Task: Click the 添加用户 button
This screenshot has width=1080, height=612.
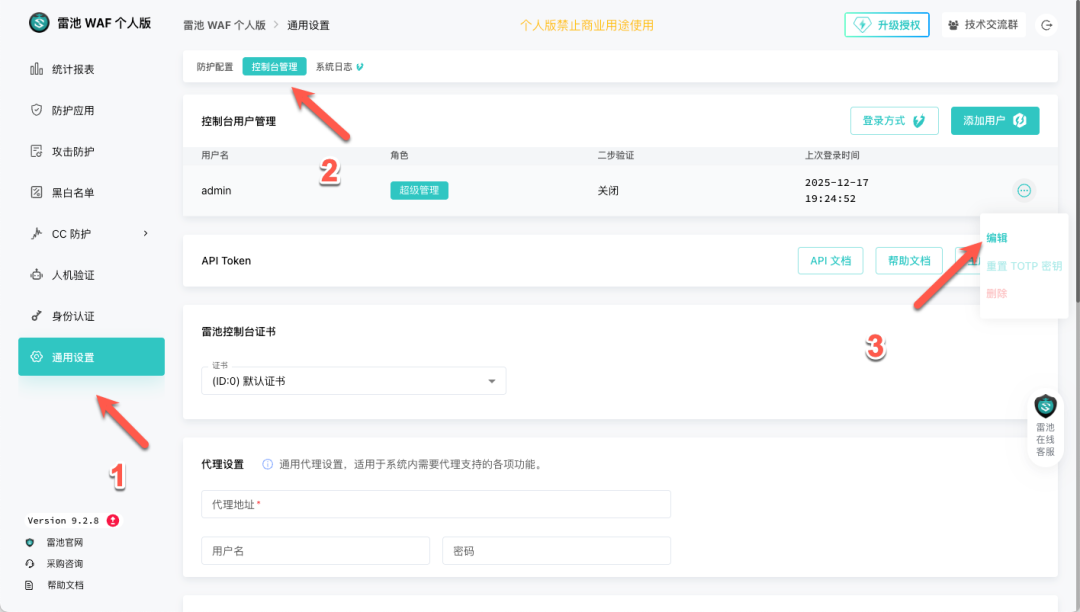Action: 994,120
